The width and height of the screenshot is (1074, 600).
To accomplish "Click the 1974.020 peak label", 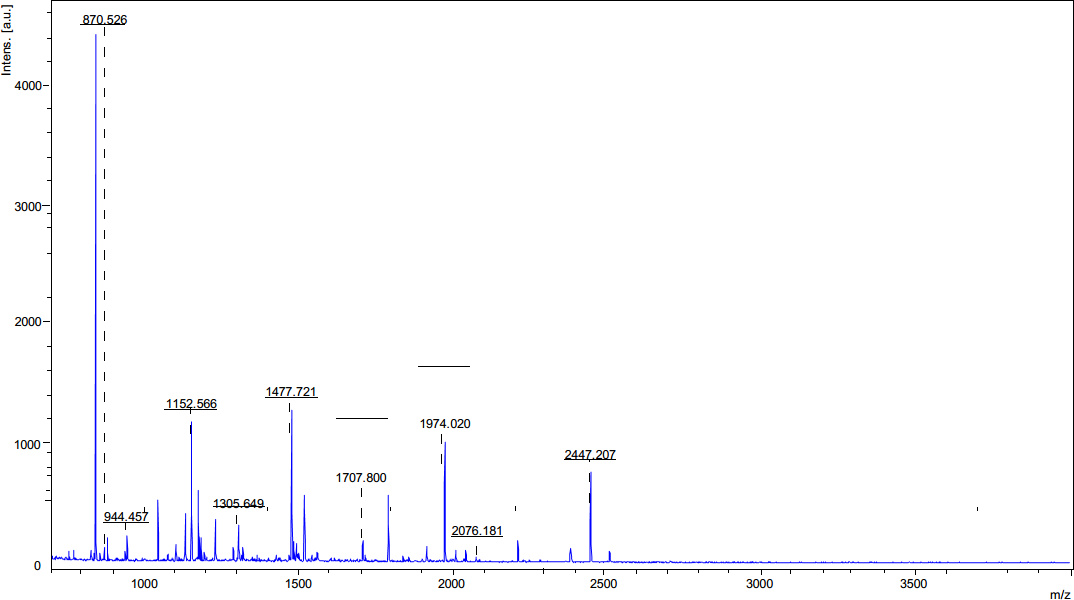I will [445, 424].
